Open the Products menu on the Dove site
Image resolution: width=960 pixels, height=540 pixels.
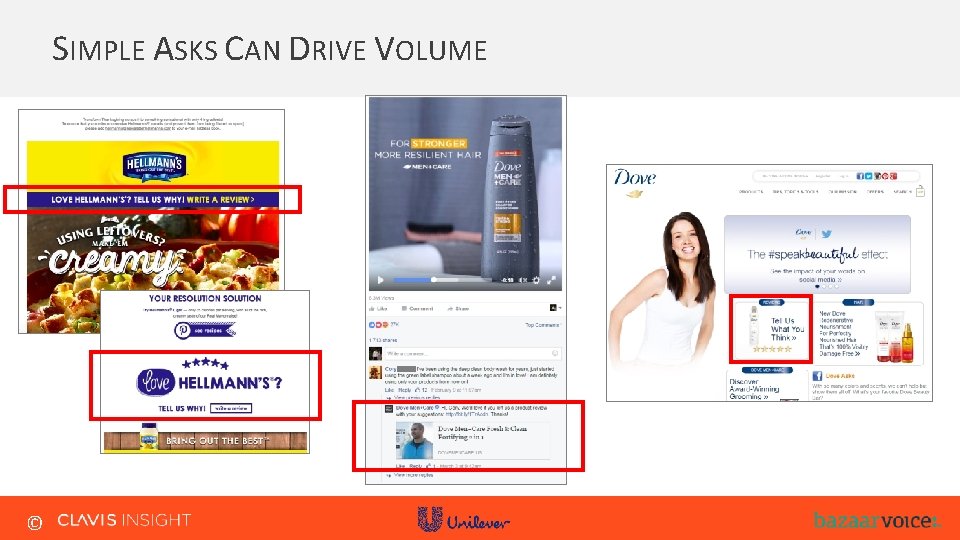click(751, 192)
